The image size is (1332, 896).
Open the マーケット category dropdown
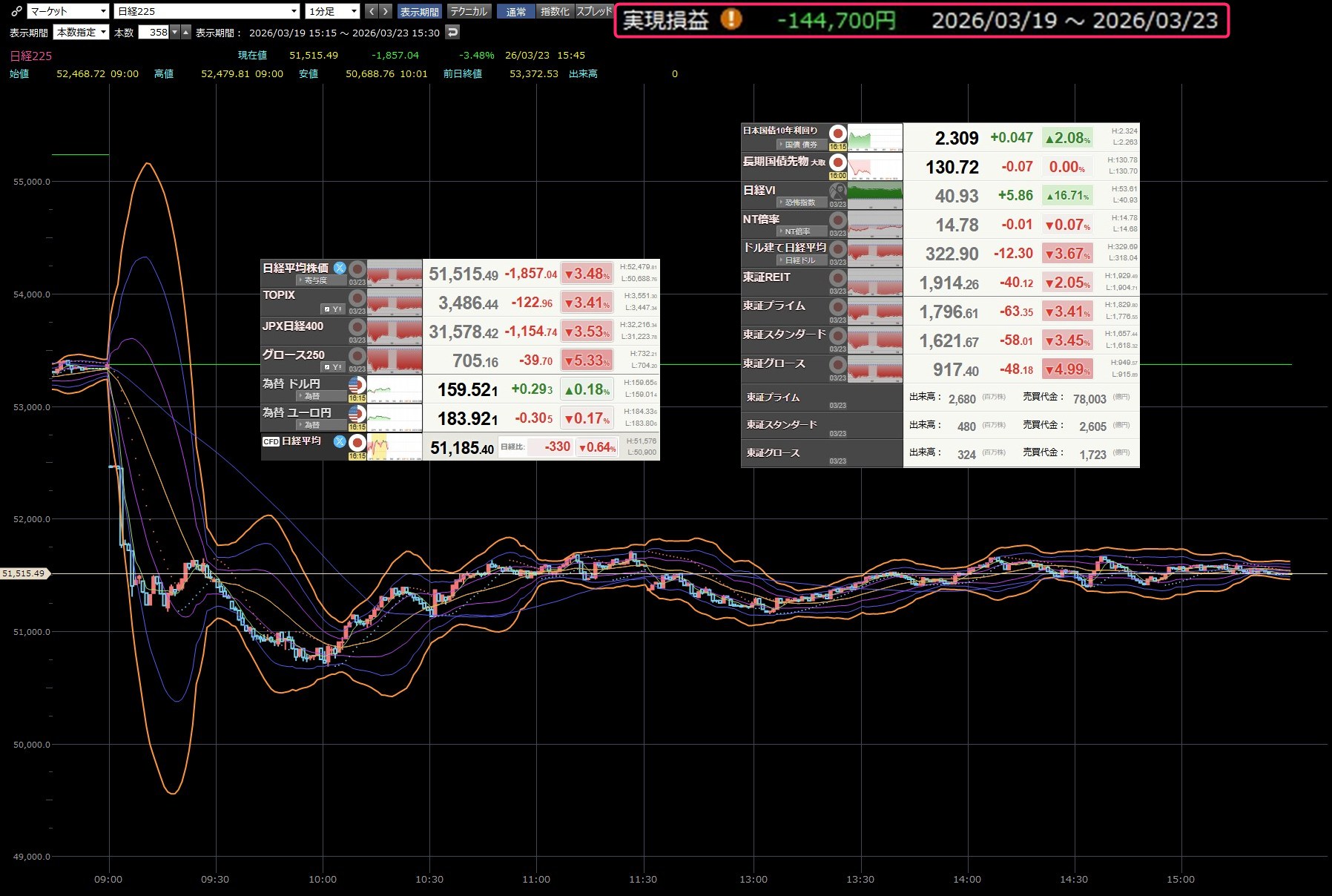pyautogui.click(x=68, y=11)
